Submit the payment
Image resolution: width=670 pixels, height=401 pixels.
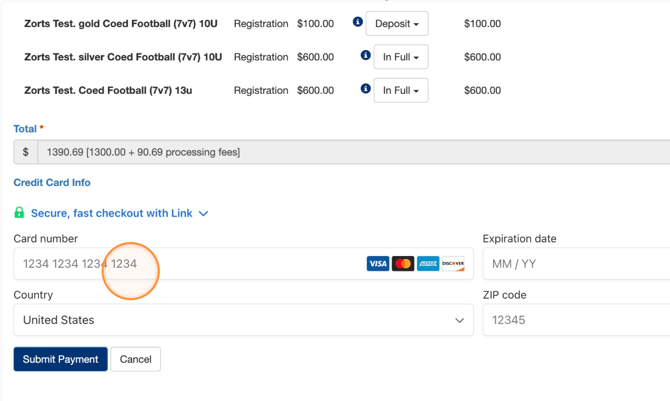pyautogui.click(x=60, y=359)
